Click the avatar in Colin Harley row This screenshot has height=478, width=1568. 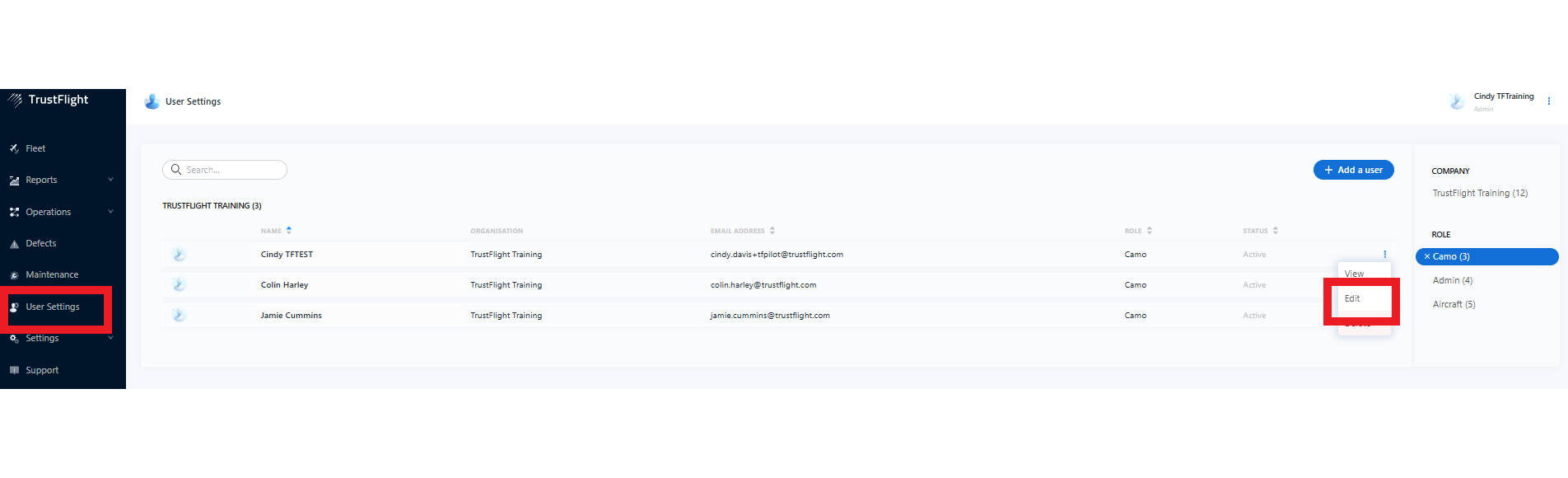pyautogui.click(x=179, y=285)
